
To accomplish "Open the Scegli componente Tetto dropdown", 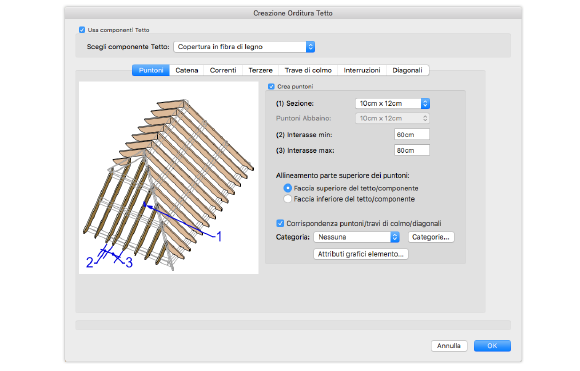I will [x=244, y=47].
